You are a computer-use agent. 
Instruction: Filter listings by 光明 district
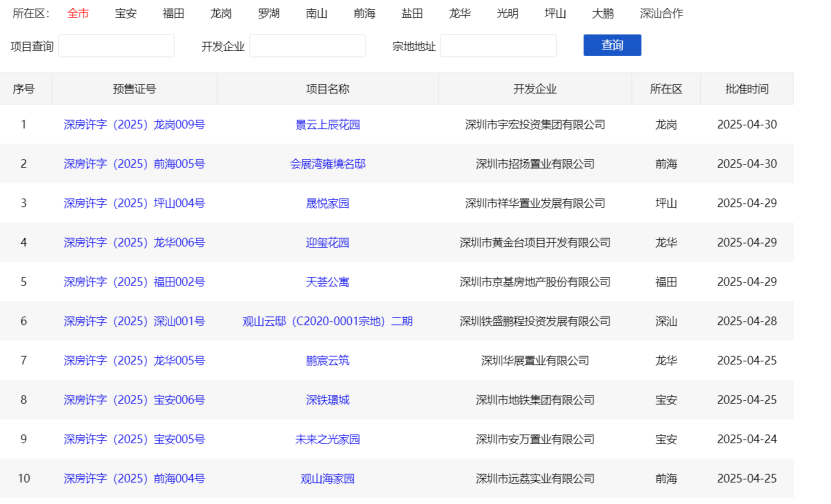[507, 13]
